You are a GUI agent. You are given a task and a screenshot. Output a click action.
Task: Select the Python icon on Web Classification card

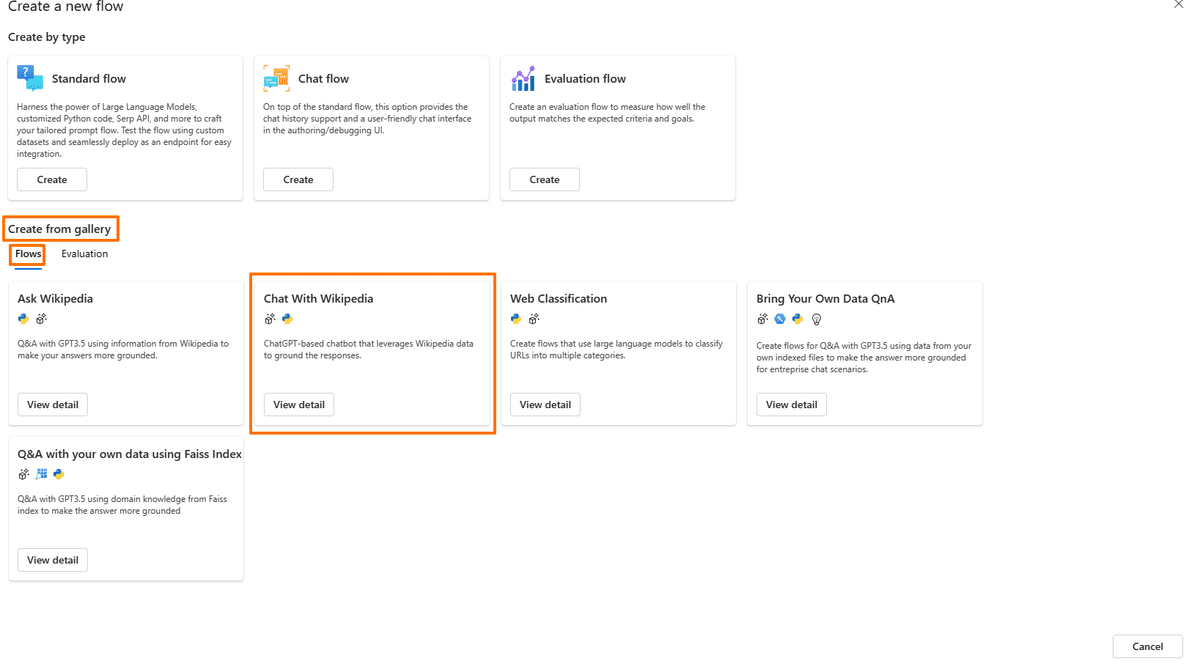click(516, 319)
